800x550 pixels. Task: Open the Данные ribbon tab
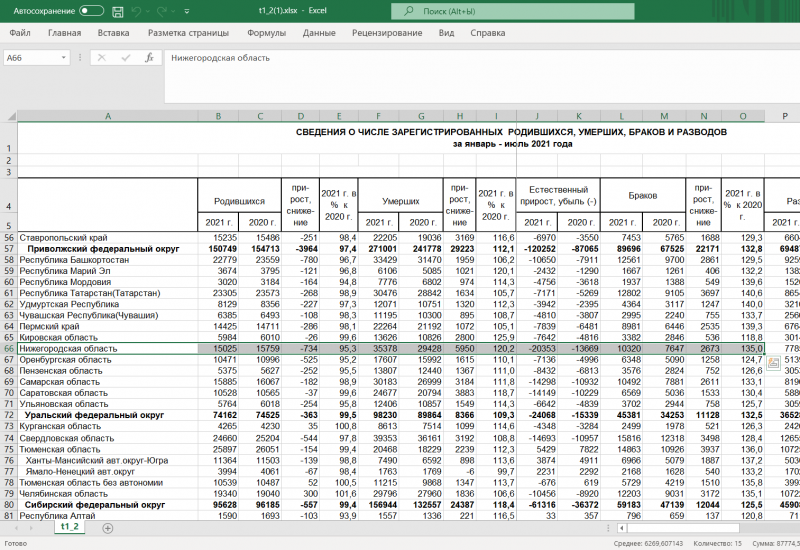(319, 33)
